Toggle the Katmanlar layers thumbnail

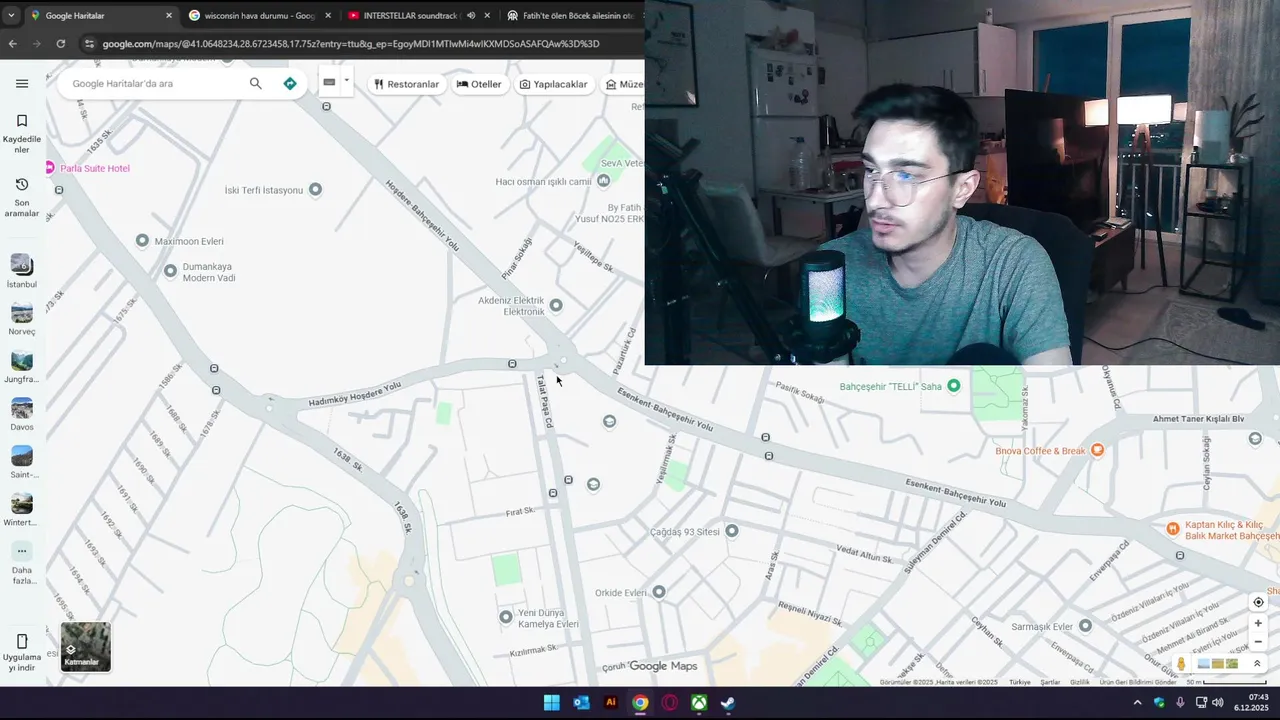pos(86,647)
